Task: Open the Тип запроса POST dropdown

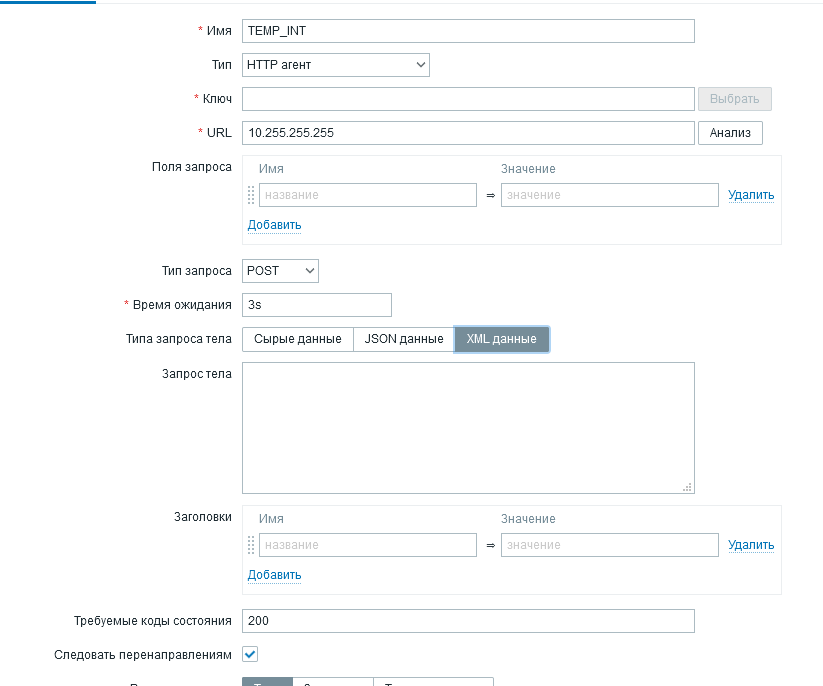Action: (x=280, y=270)
